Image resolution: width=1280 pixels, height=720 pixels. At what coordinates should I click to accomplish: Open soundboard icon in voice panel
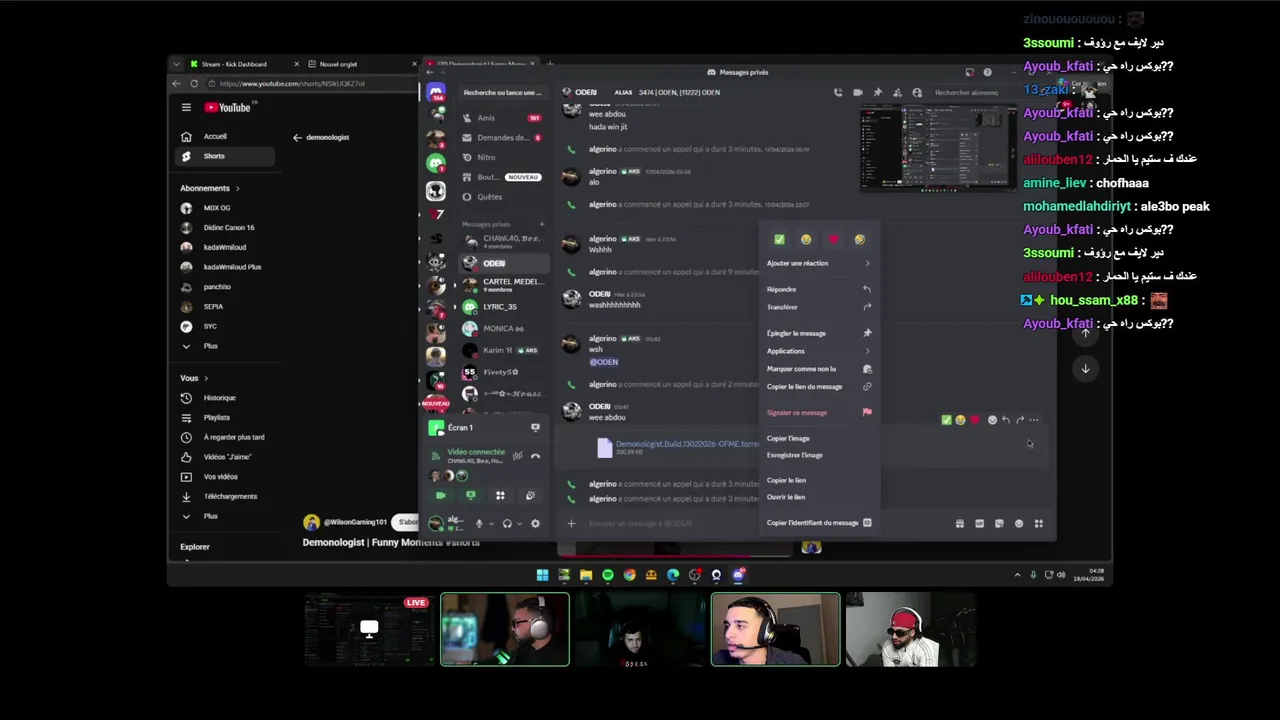(530, 495)
